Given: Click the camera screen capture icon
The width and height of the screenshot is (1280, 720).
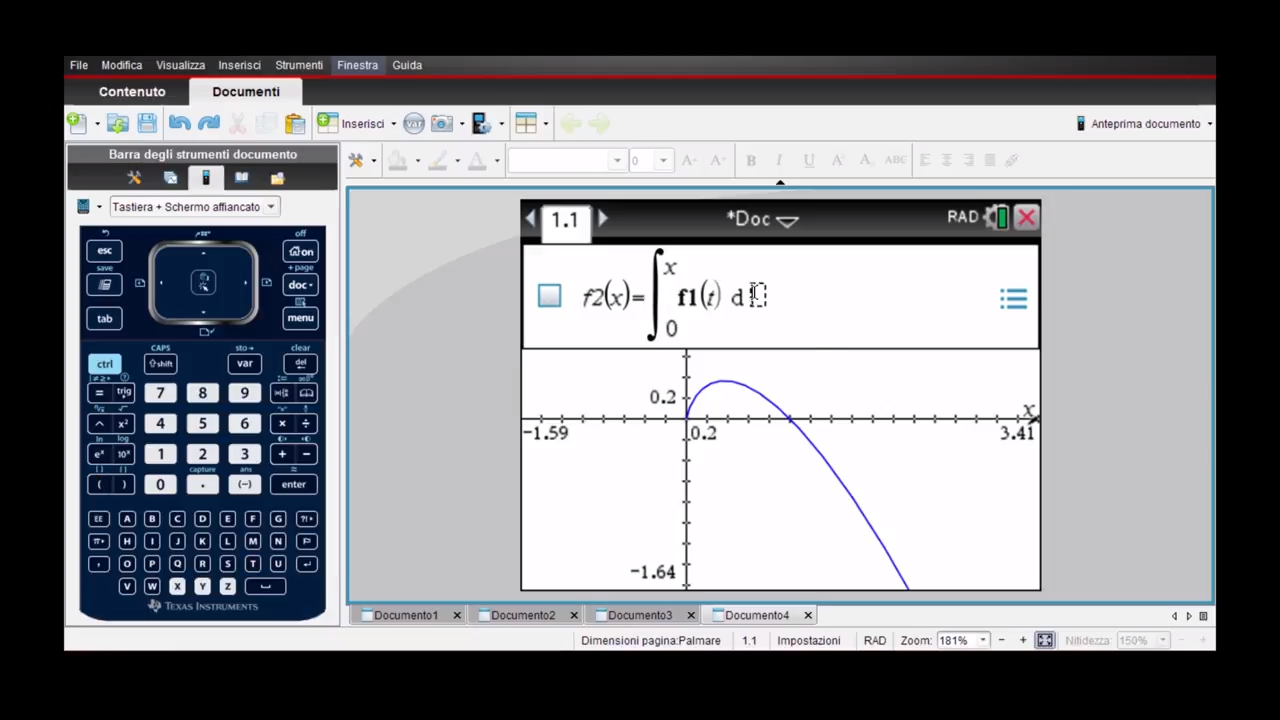Looking at the screenshot, I should [442, 124].
